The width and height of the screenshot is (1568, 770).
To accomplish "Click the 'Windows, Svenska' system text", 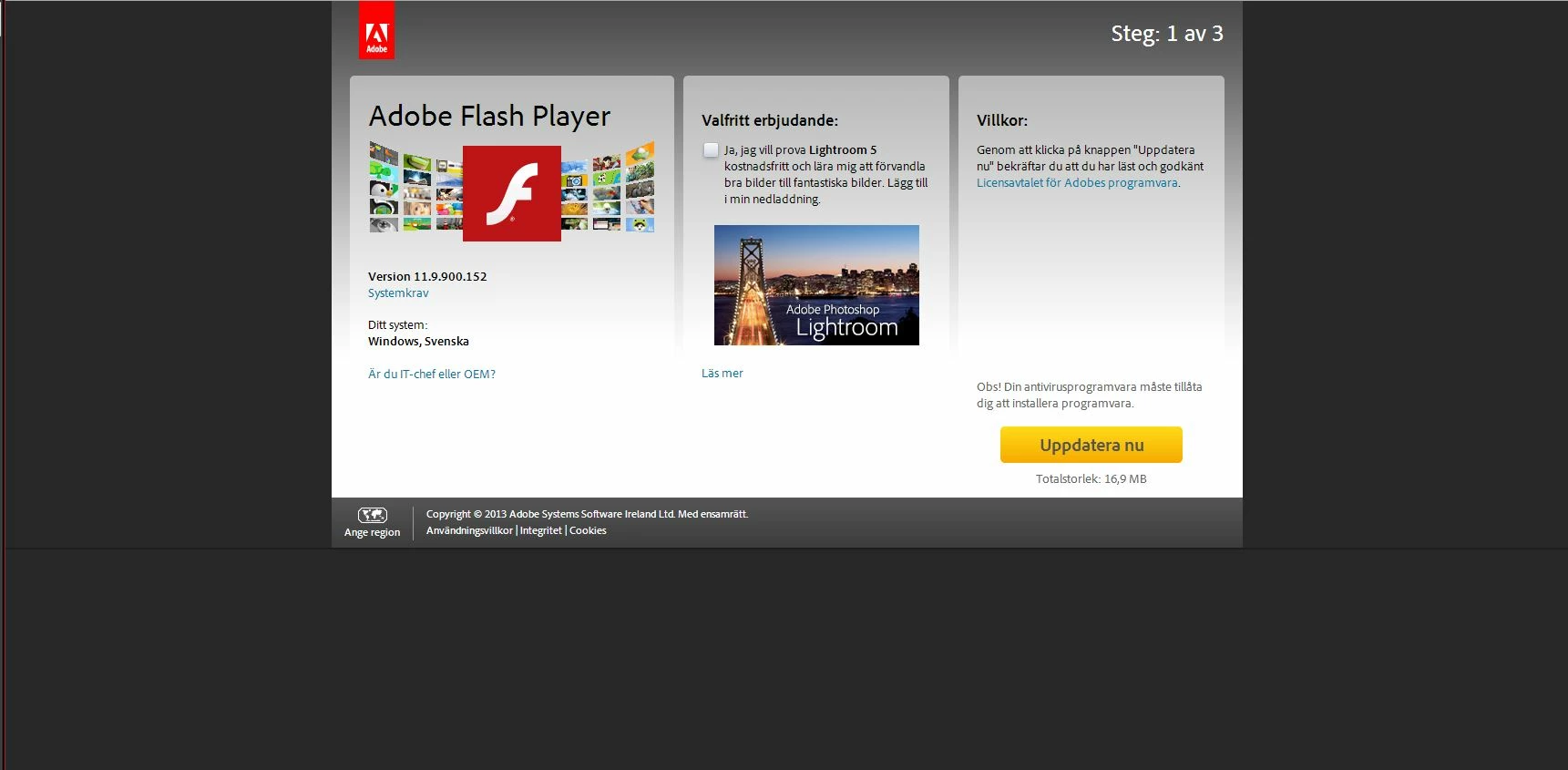I will 418,342.
